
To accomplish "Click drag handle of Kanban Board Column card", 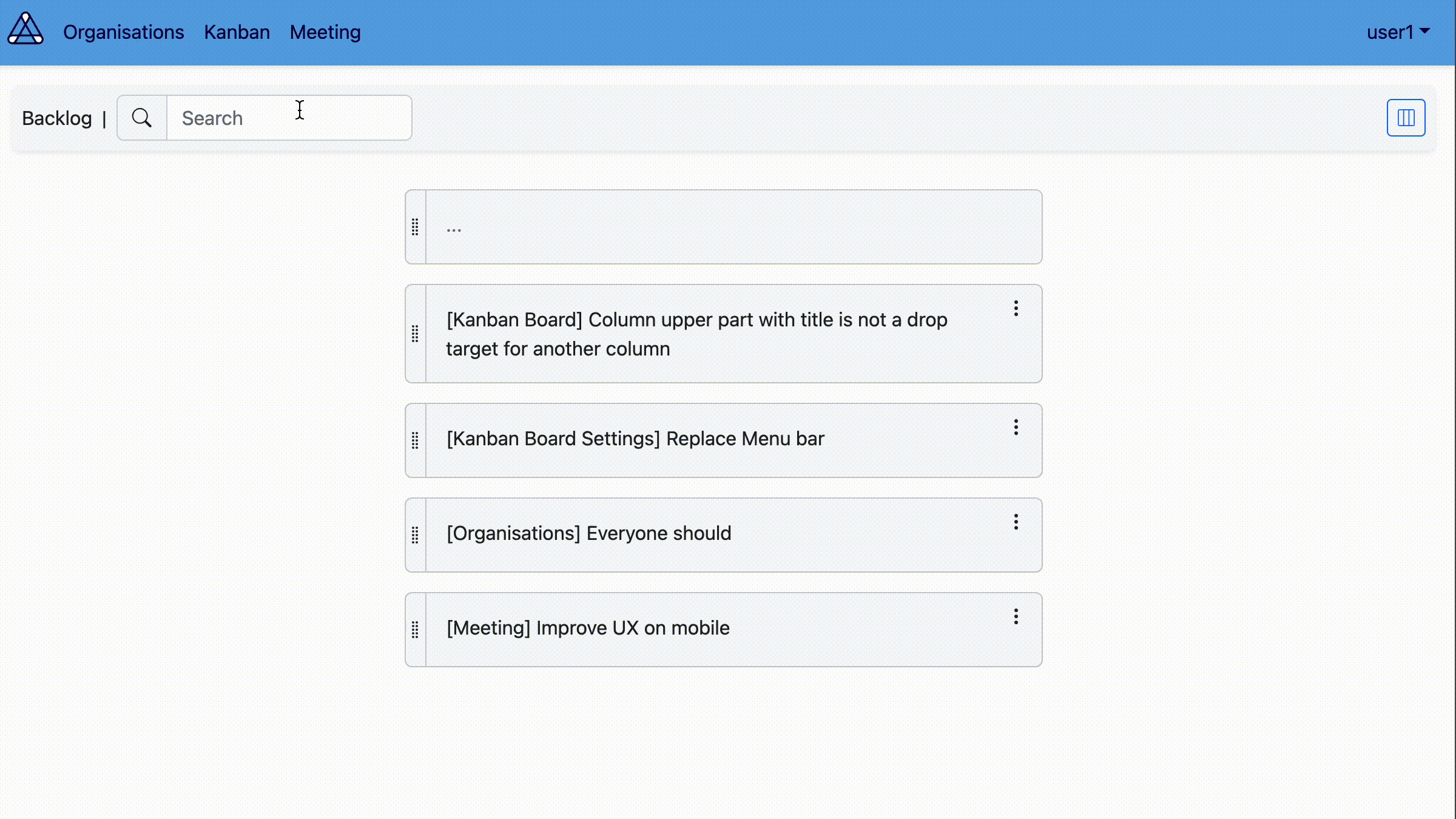I will (x=415, y=334).
